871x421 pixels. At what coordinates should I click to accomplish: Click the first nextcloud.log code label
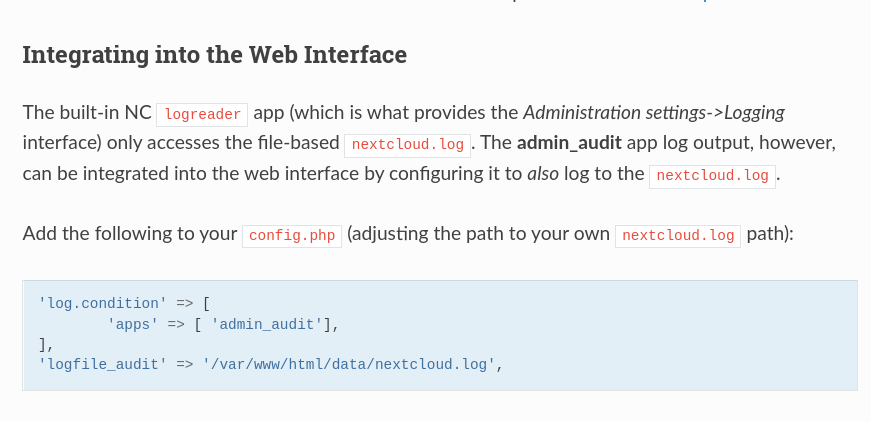click(407, 144)
